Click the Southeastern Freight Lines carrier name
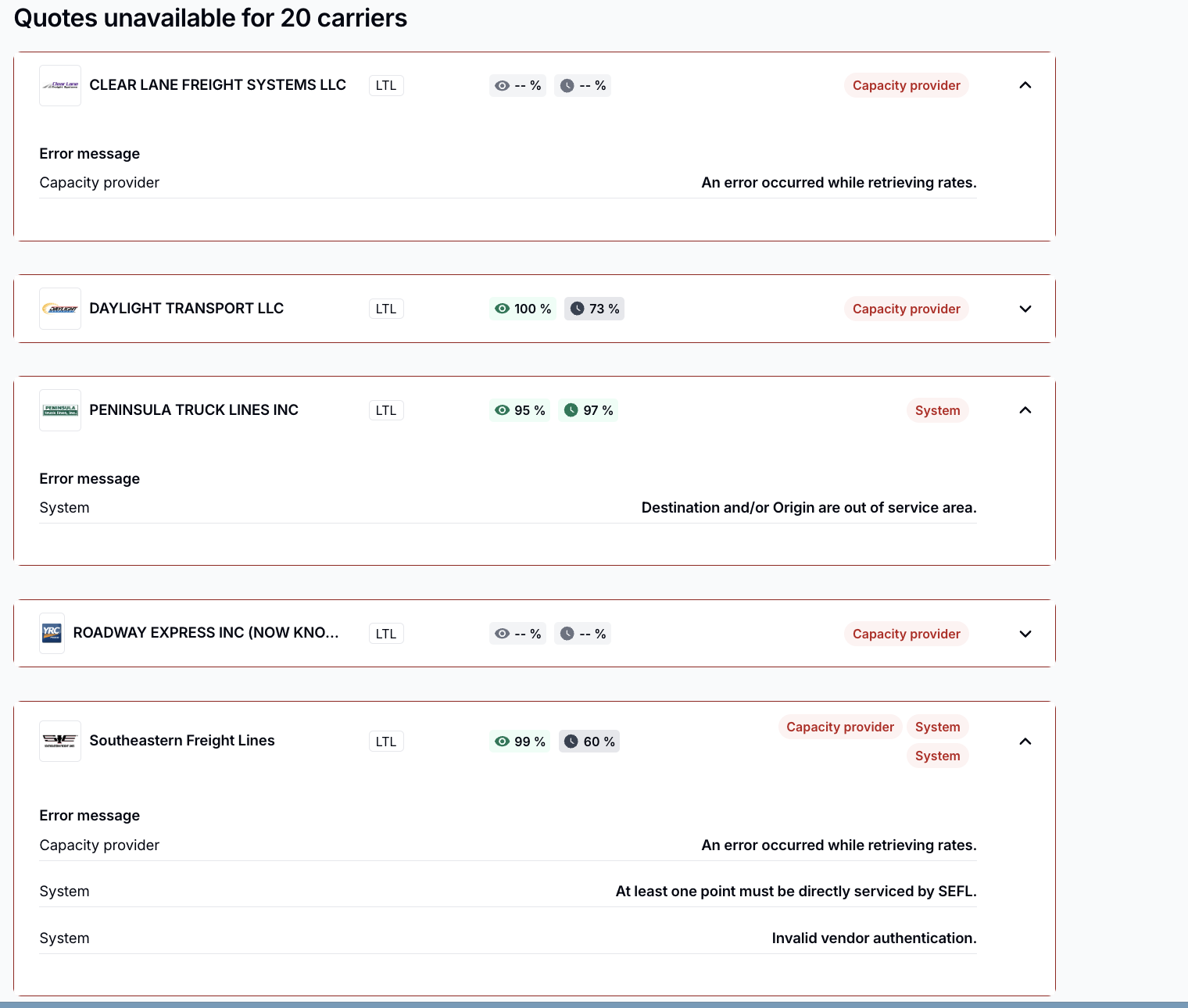The height and width of the screenshot is (1008, 1188). 182,740
